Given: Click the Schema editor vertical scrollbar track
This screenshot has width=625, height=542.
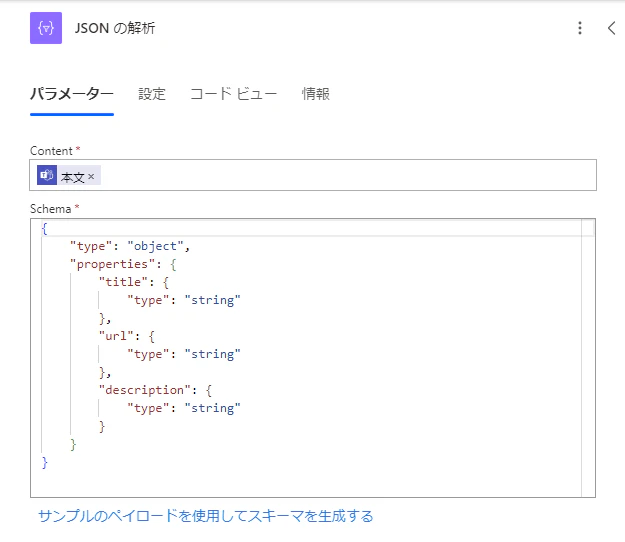Looking at the screenshot, I should pyautogui.click(x=588, y=358).
